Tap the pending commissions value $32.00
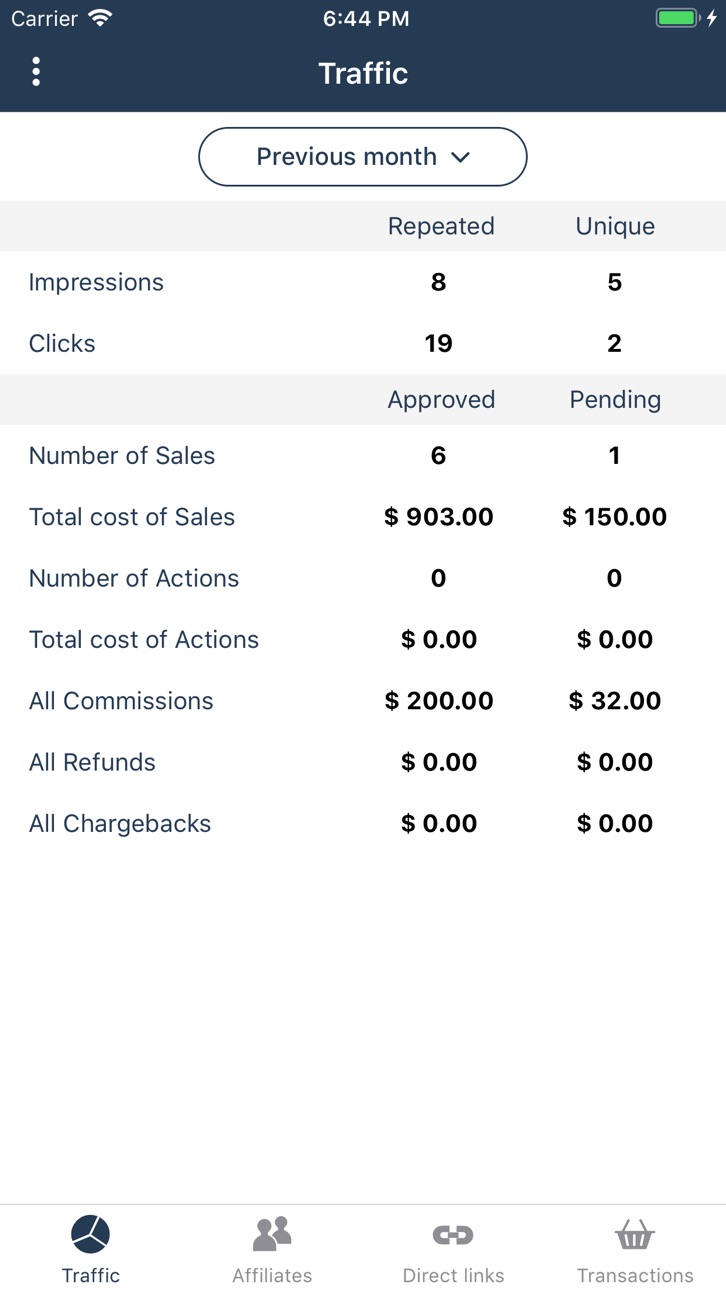Image resolution: width=726 pixels, height=1290 pixels. tap(615, 701)
